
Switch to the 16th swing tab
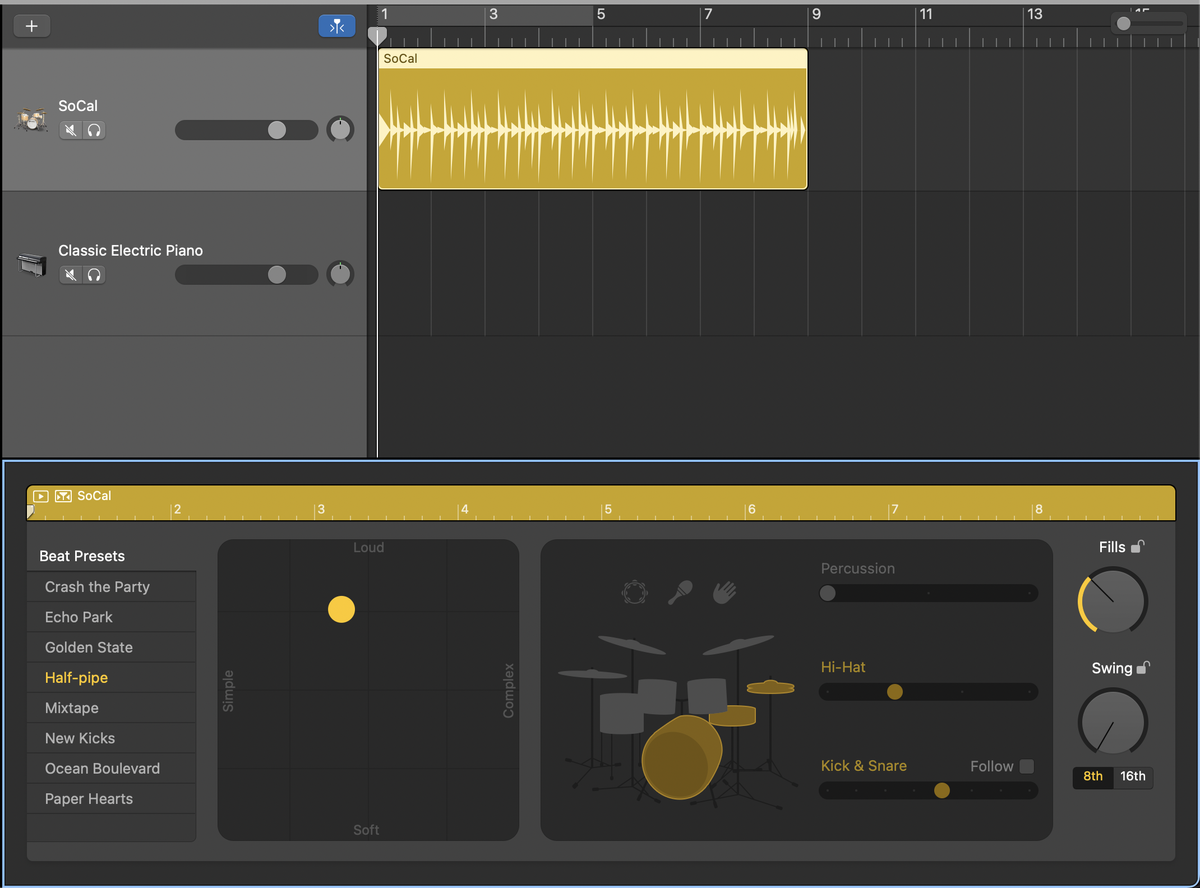coord(1133,776)
